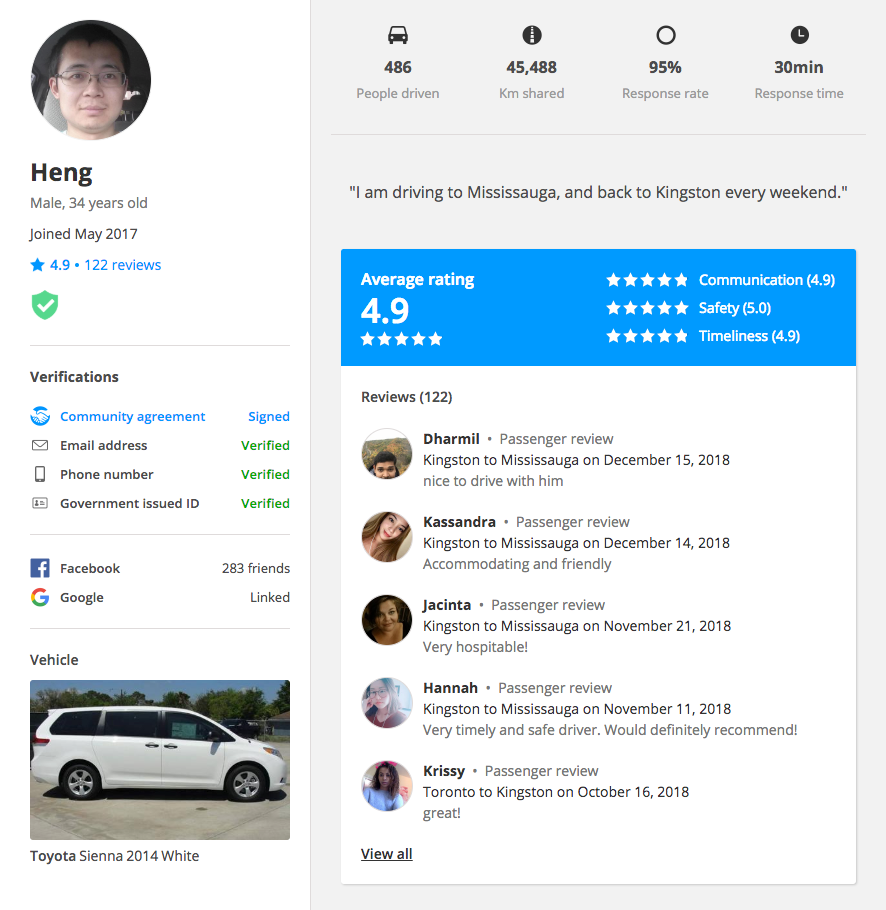886x910 pixels.
Task: Click the info icon above Km shared
Action: (x=531, y=34)
